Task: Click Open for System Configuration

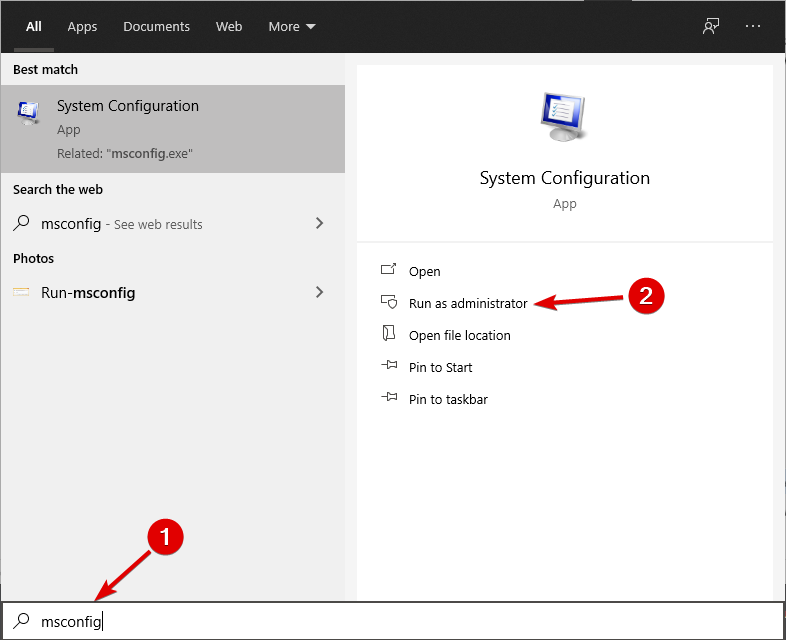Action: [x=424, y=271]
